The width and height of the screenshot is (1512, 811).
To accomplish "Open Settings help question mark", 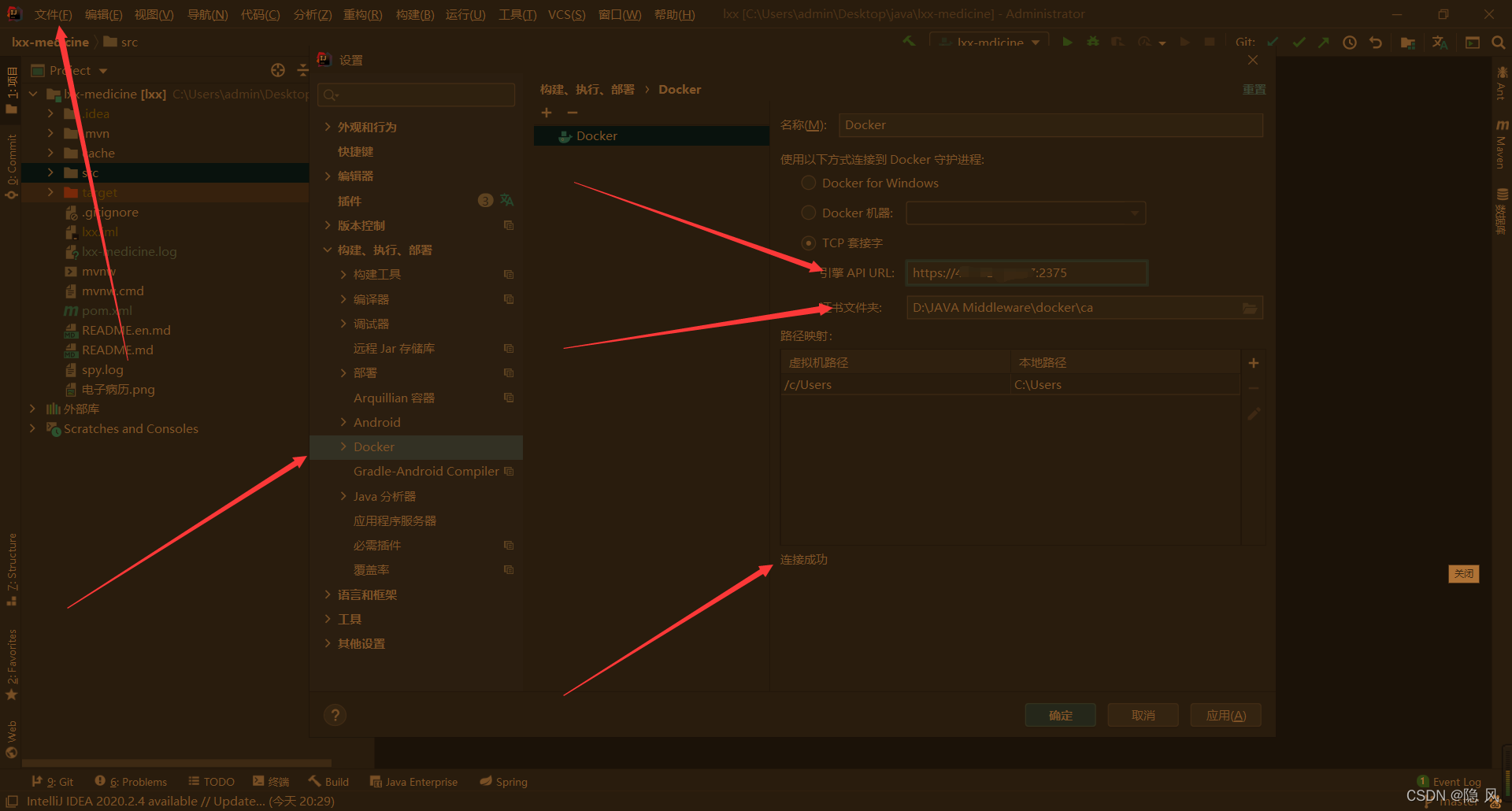I will tap(335, 715).
